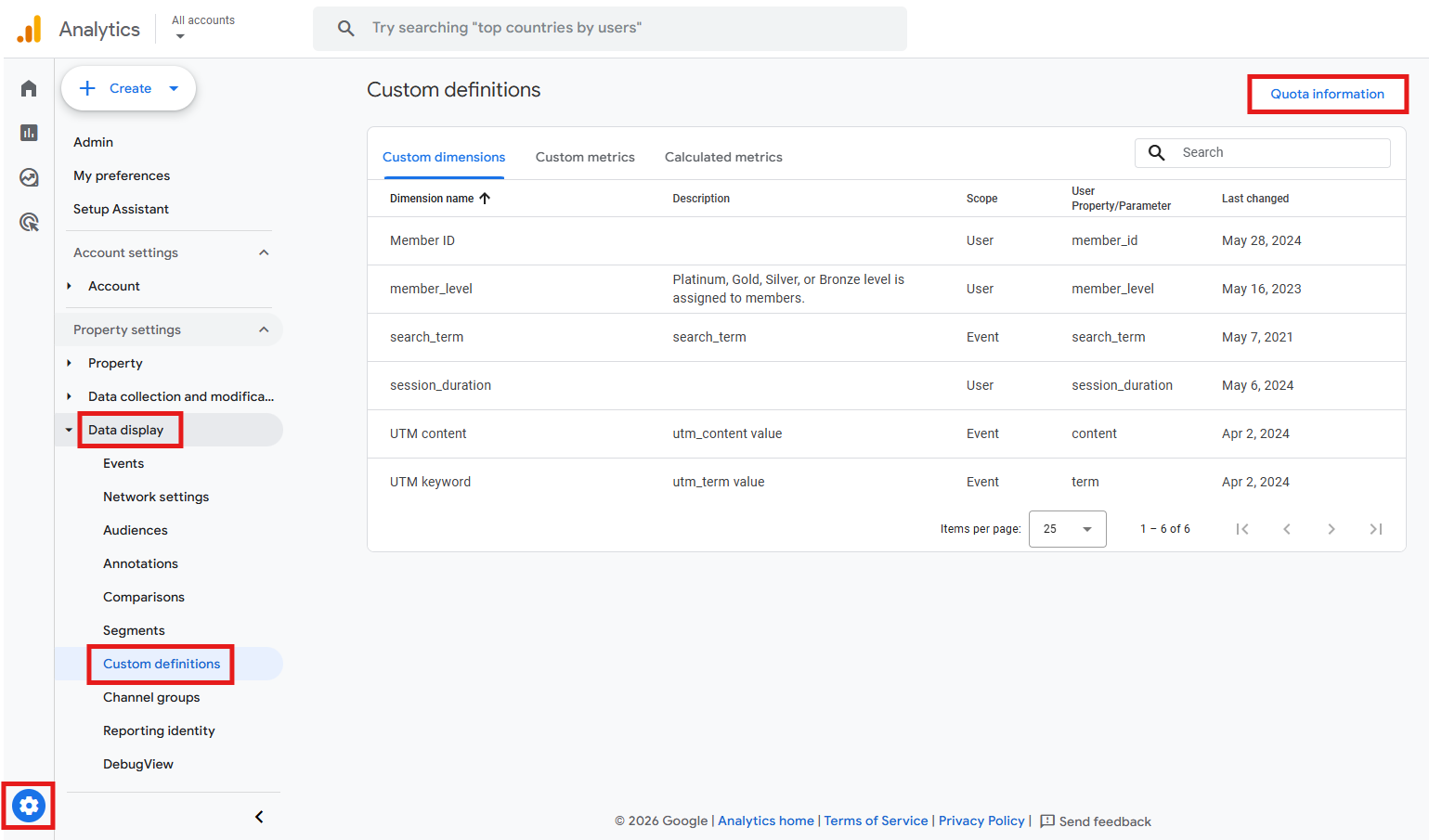Collapse the sidebar with the chevron
This screenshot has width=1429, height=840.
click(x=259, y=817)
